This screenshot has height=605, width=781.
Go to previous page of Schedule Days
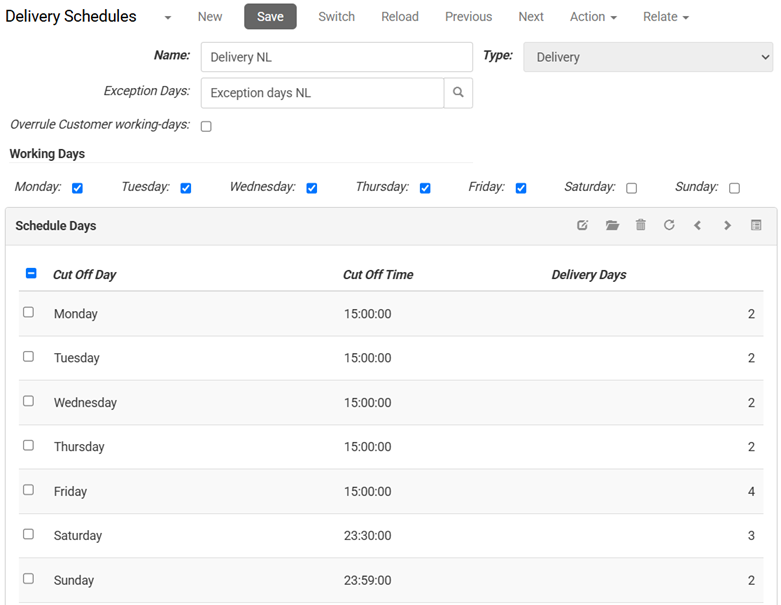click(x=698, y=226)
